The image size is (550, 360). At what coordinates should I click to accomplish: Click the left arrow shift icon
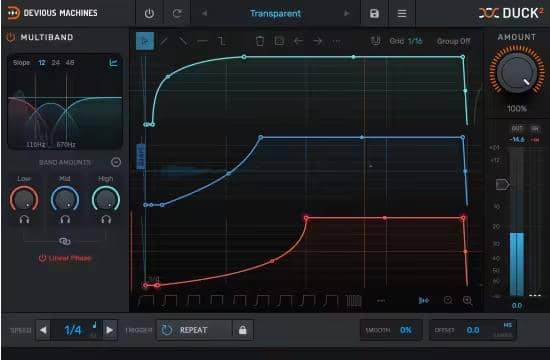[299, 41]
